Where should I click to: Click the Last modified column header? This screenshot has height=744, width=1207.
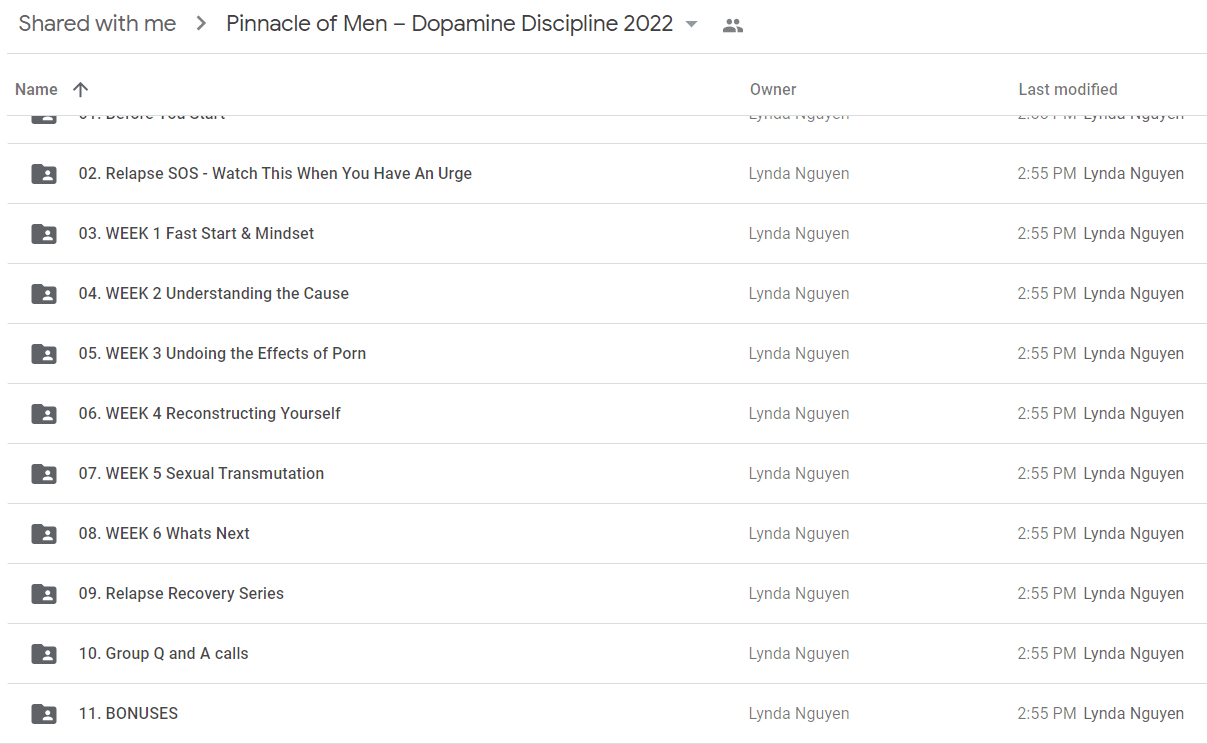click(x=1068, y=89)
